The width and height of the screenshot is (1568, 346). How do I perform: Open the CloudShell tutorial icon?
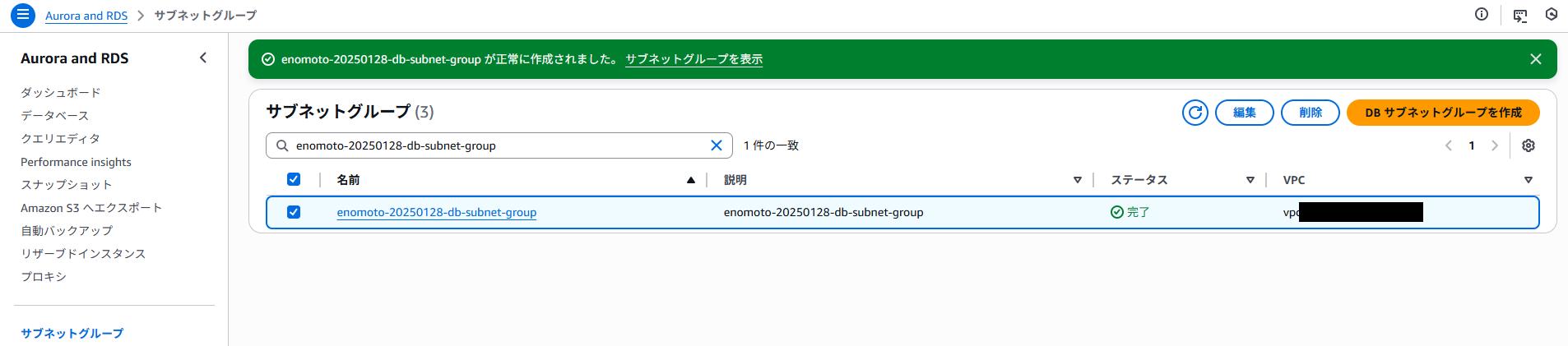[1519, 15]
